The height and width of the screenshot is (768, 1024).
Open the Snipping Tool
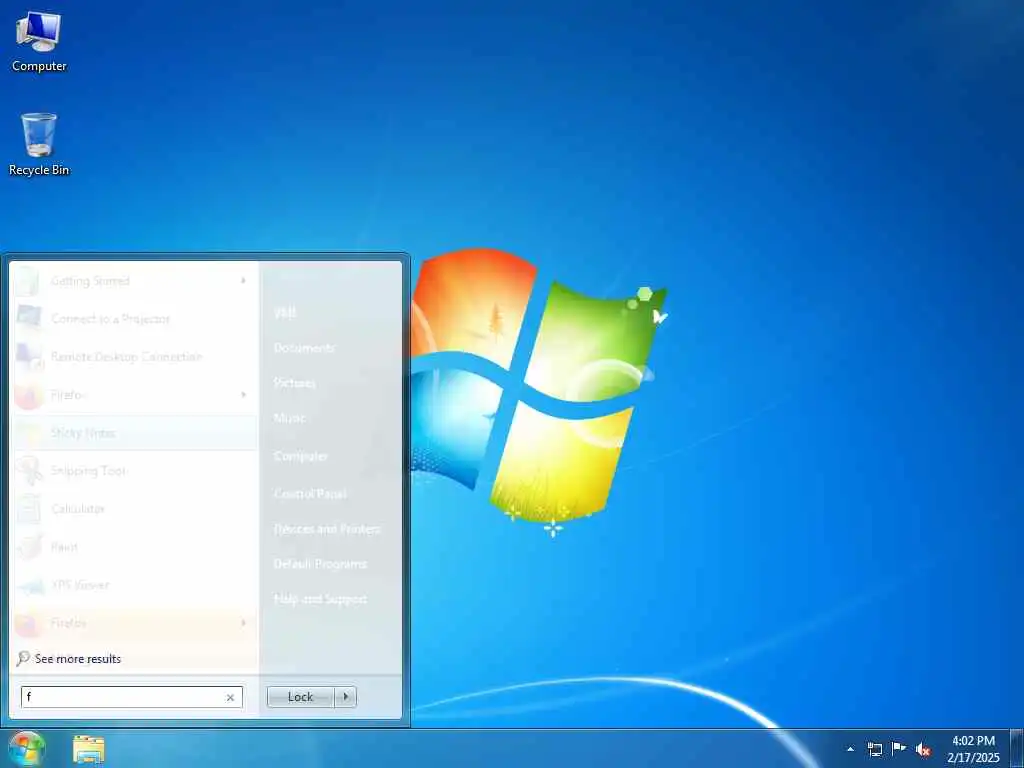(135, 471)
